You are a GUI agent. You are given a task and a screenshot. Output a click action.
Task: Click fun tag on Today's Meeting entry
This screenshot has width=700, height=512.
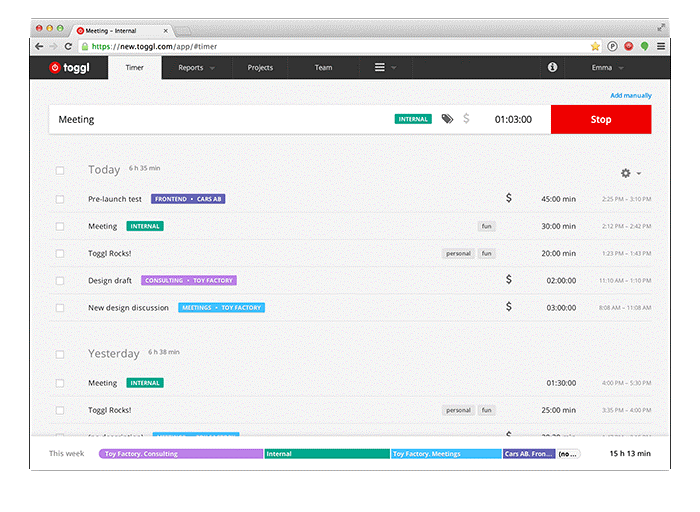[487, 226]
